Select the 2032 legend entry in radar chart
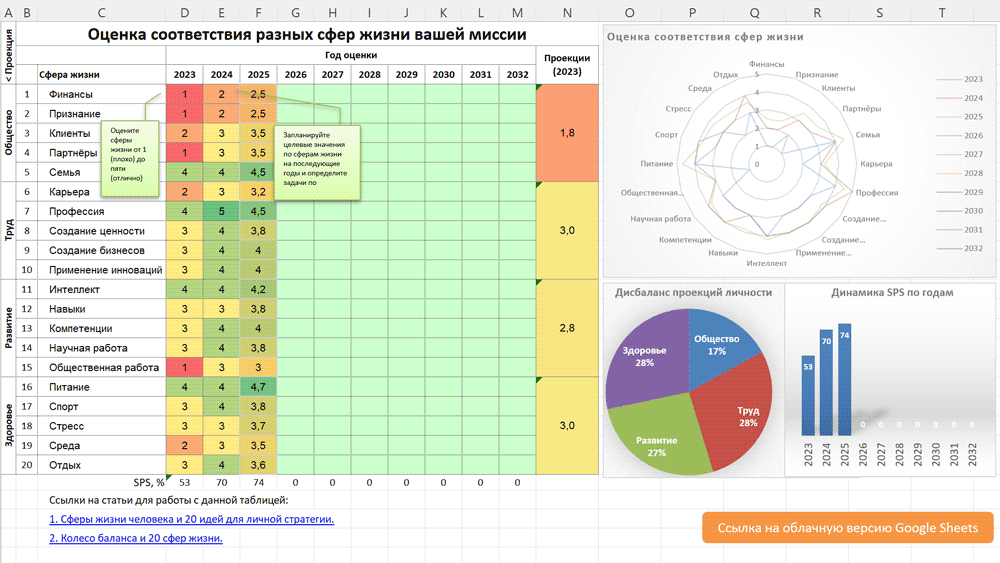Screen dimensions: 1000x563 click(960, 248)
